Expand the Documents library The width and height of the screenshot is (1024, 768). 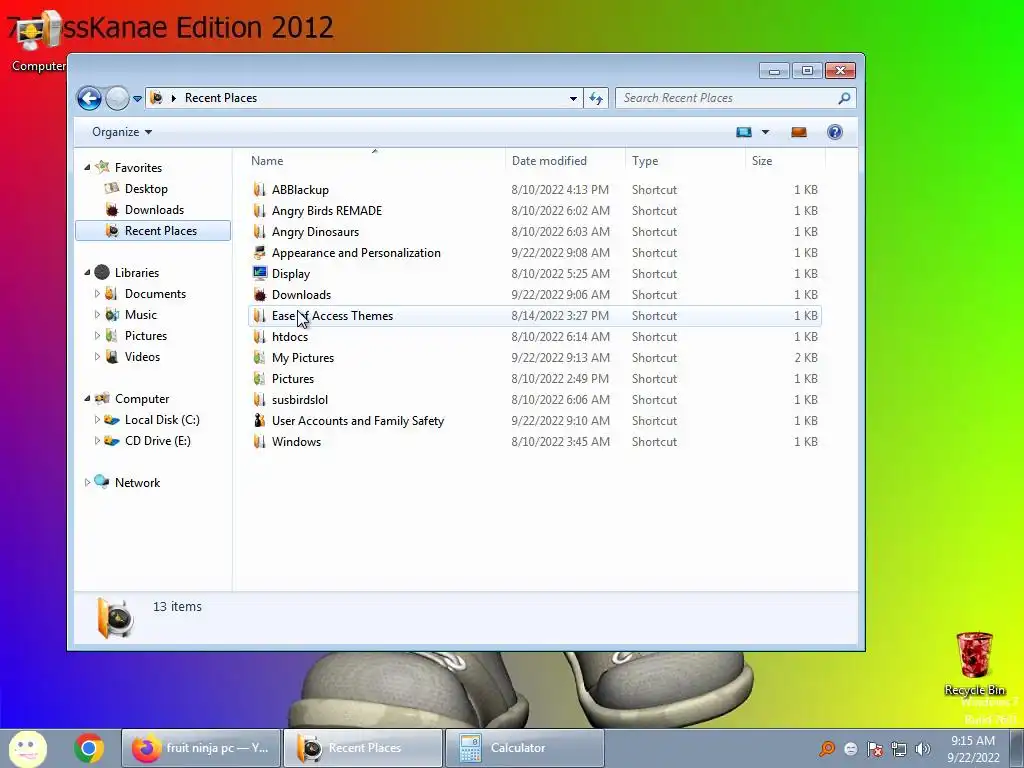tap(97, 294)
